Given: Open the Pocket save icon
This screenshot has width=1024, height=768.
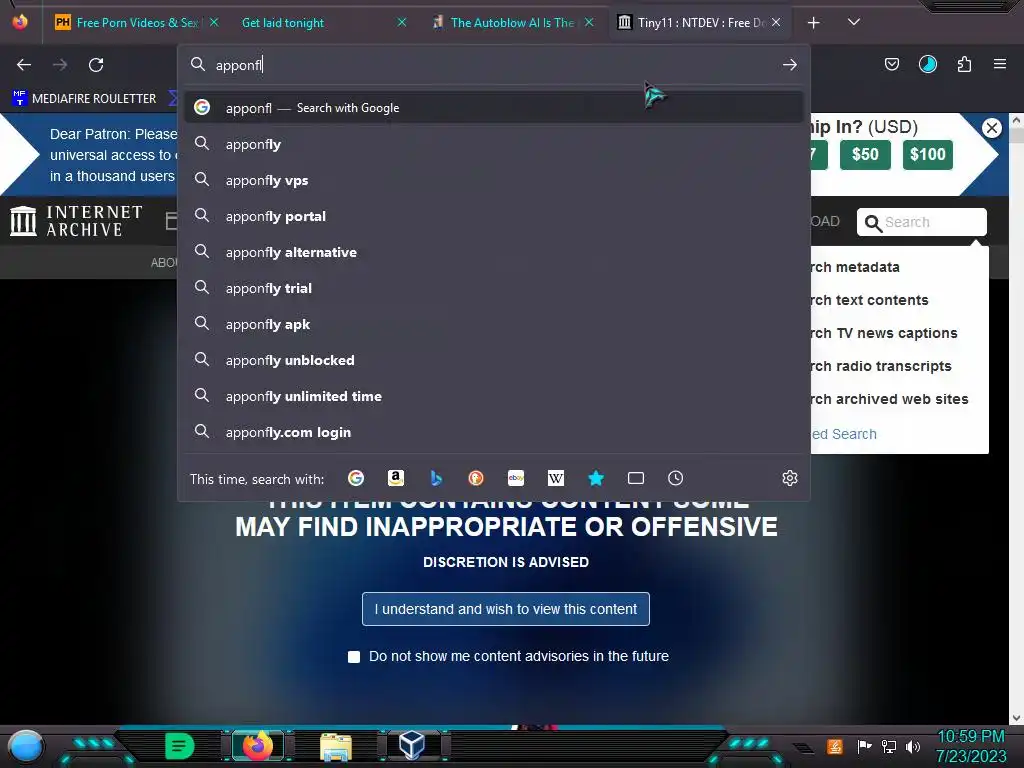Looking at the screenshot, I should click(x=891, y=64).
